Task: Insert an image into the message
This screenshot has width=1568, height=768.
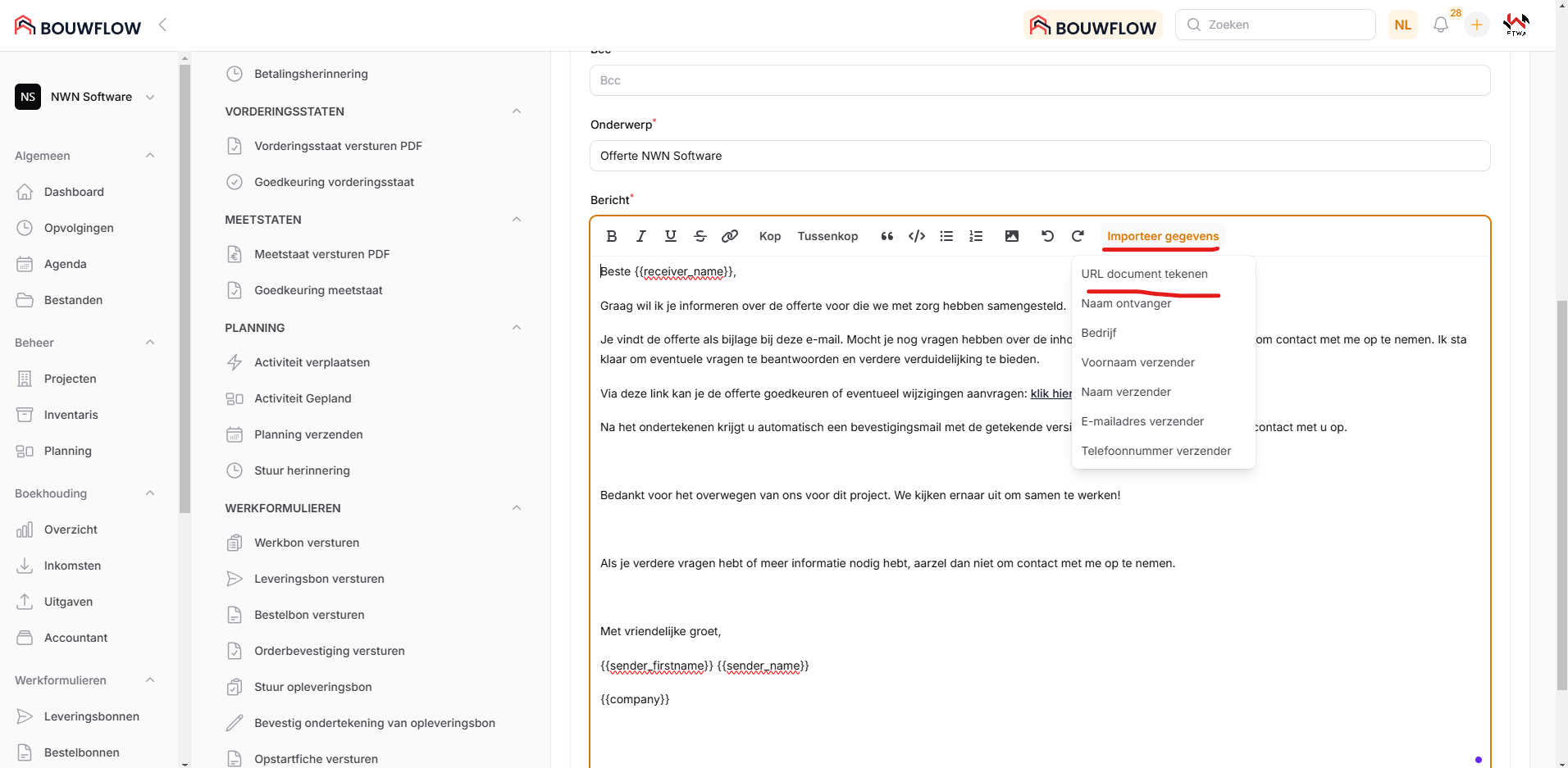Action: [1011, 236]
